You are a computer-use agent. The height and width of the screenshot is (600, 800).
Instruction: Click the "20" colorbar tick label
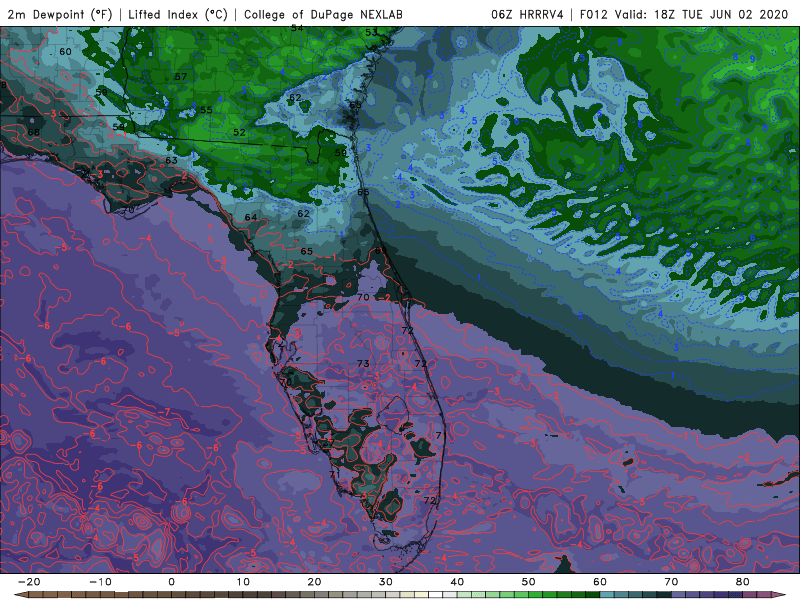314,582
